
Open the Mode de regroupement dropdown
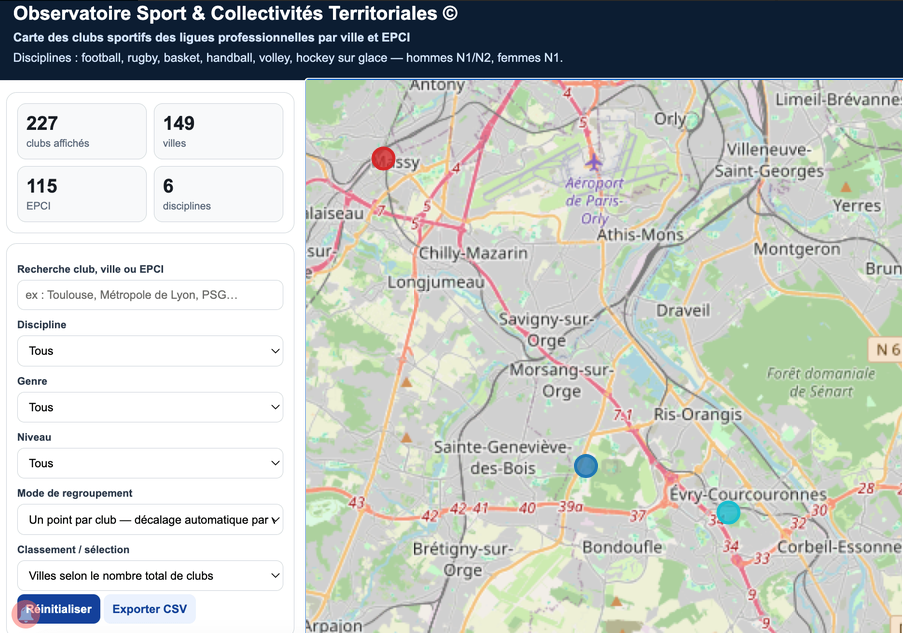click(150, 520)
